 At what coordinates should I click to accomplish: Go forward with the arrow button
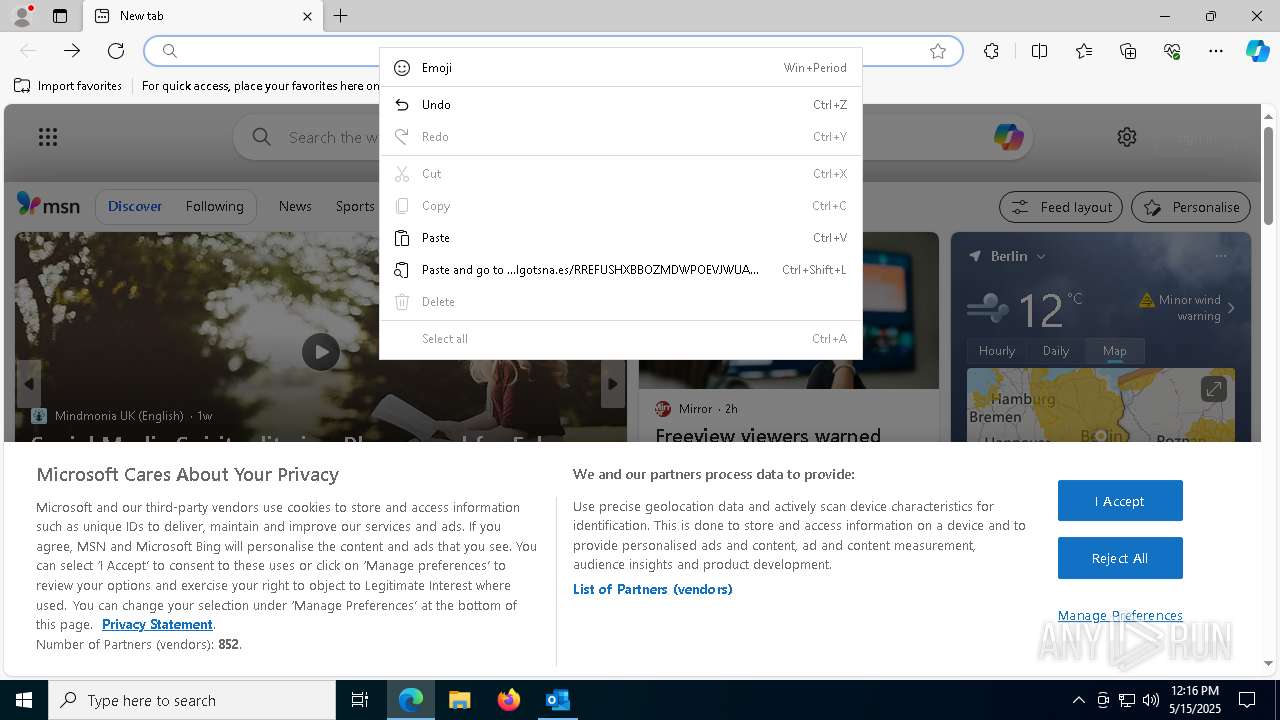pyautogui.click(x=72, y=51)
